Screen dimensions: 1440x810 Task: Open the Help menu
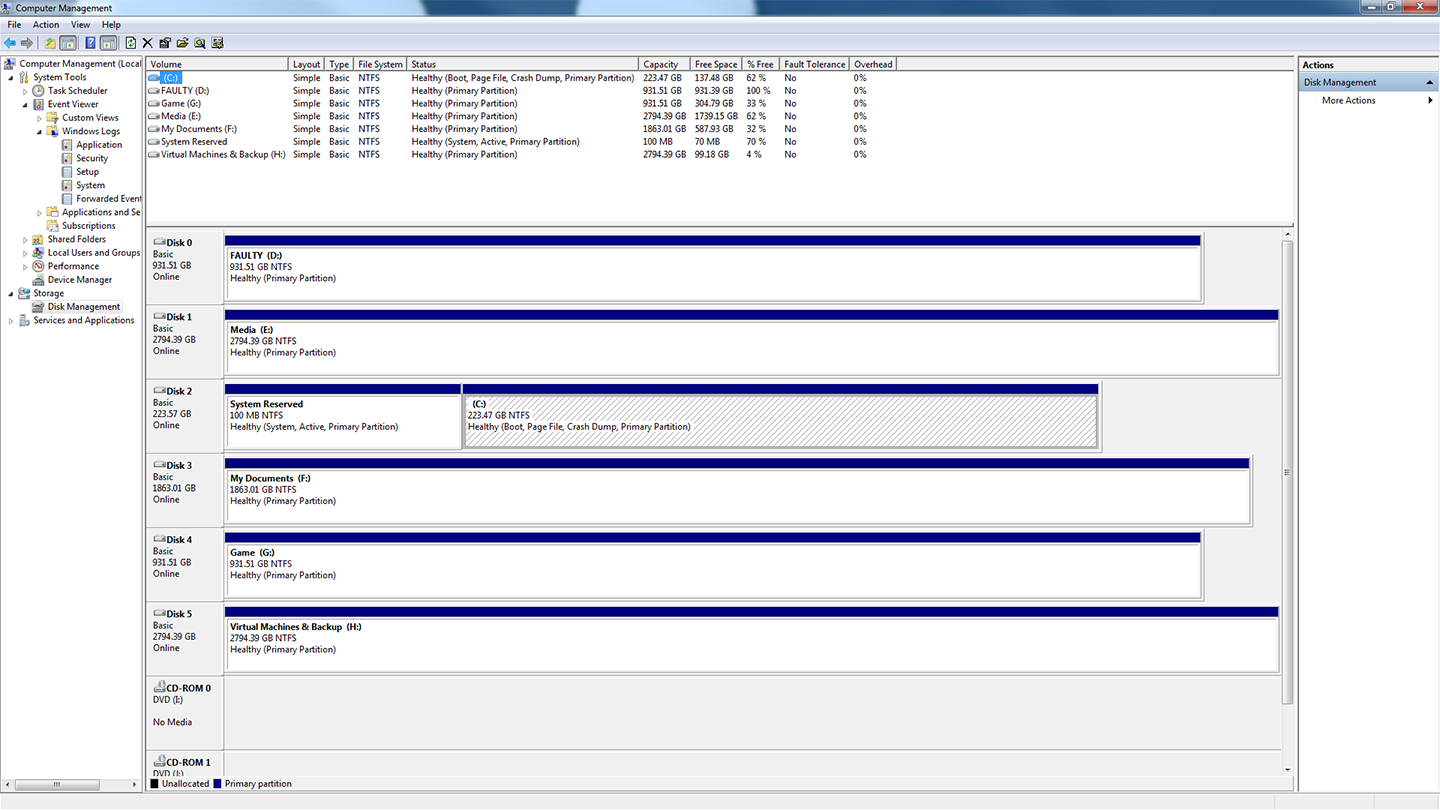(111, 25)
